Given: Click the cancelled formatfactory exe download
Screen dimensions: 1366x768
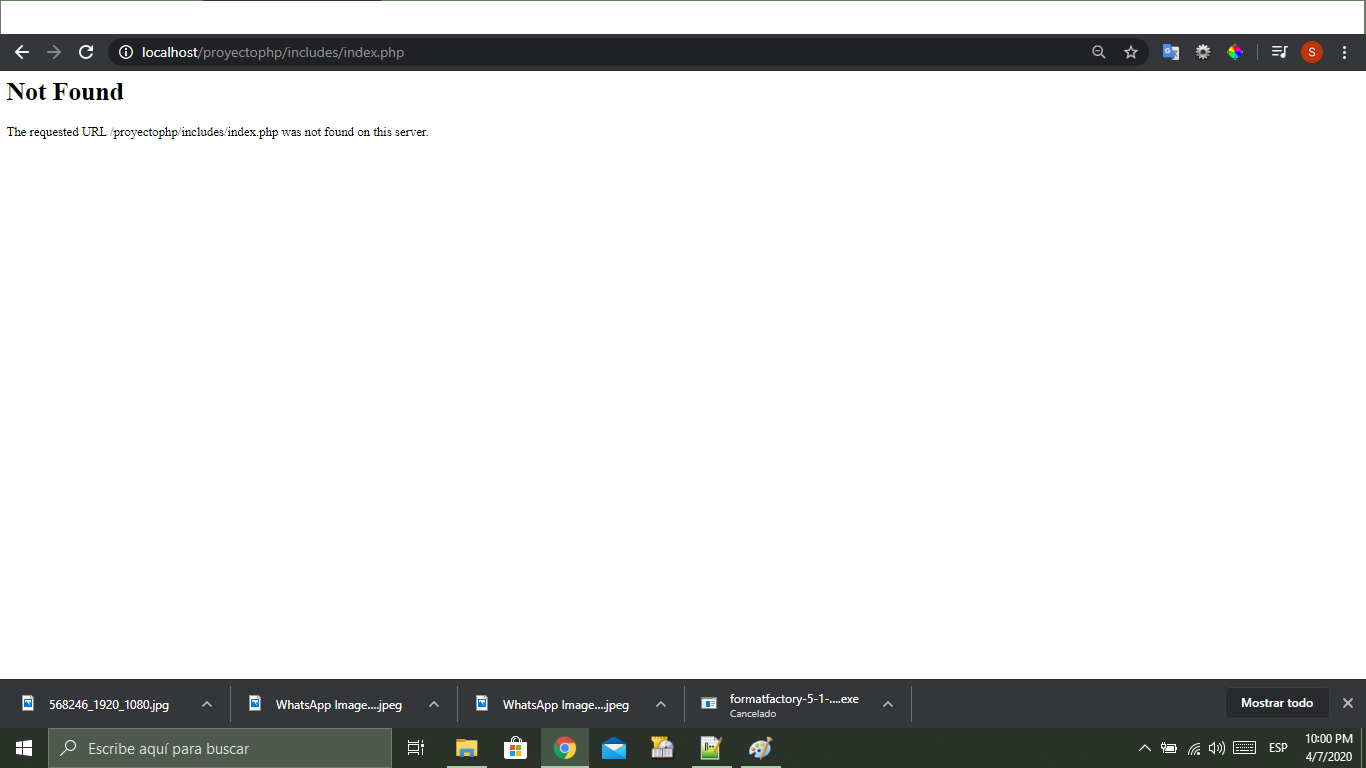Looking at the screenshot, I should [x=780, y=704].
